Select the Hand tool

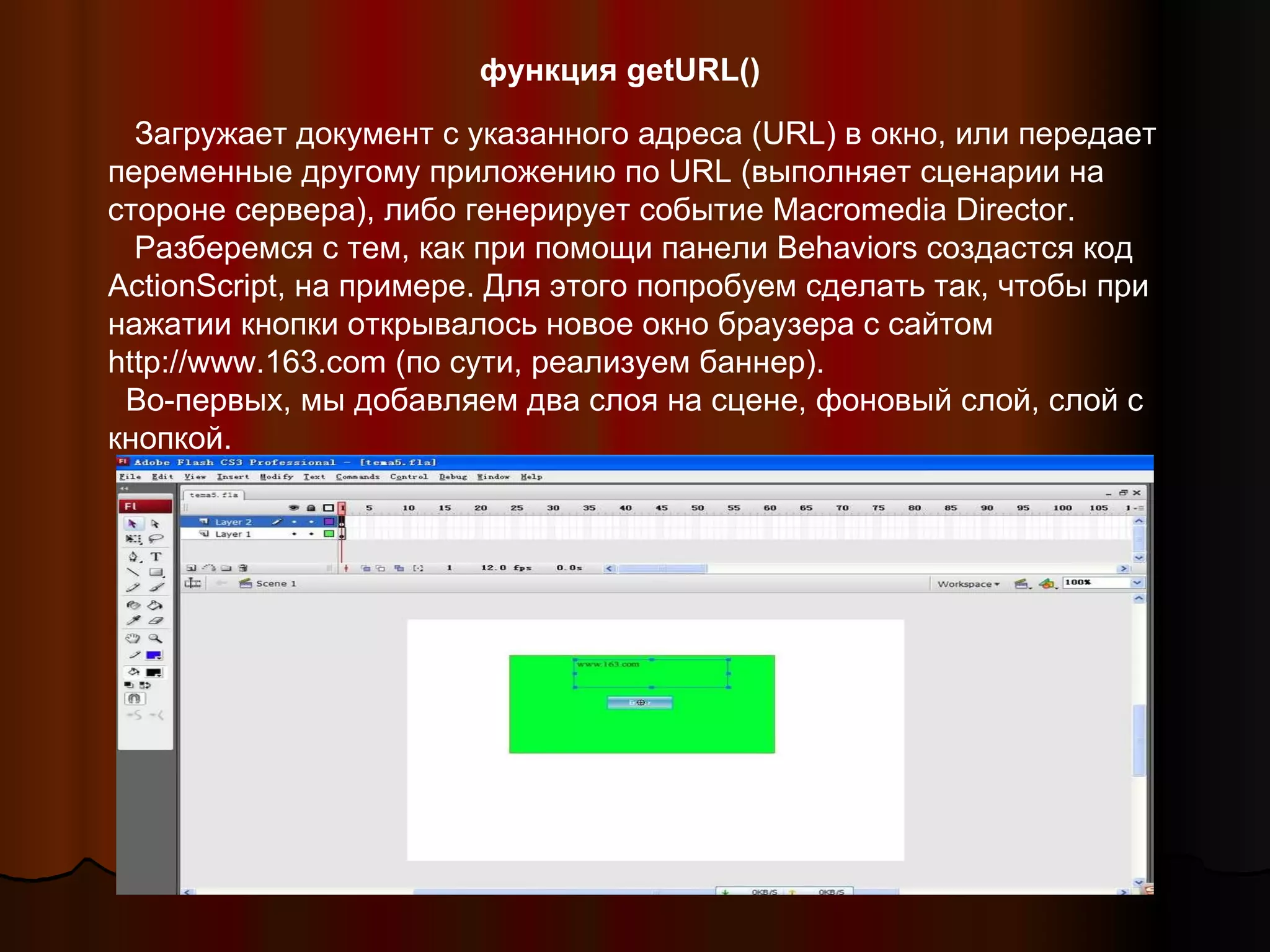point(133,638)
